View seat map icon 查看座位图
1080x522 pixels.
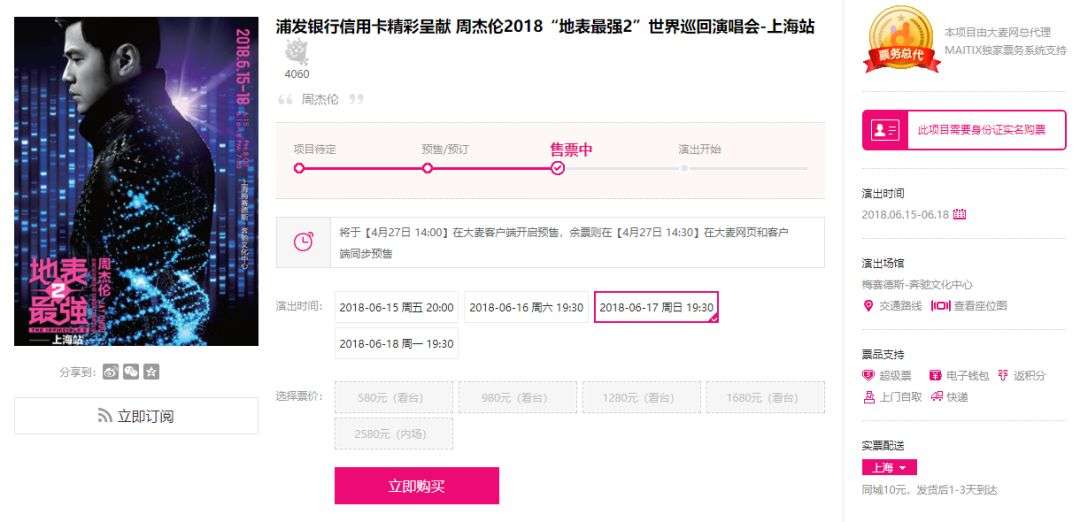point(941,306)
